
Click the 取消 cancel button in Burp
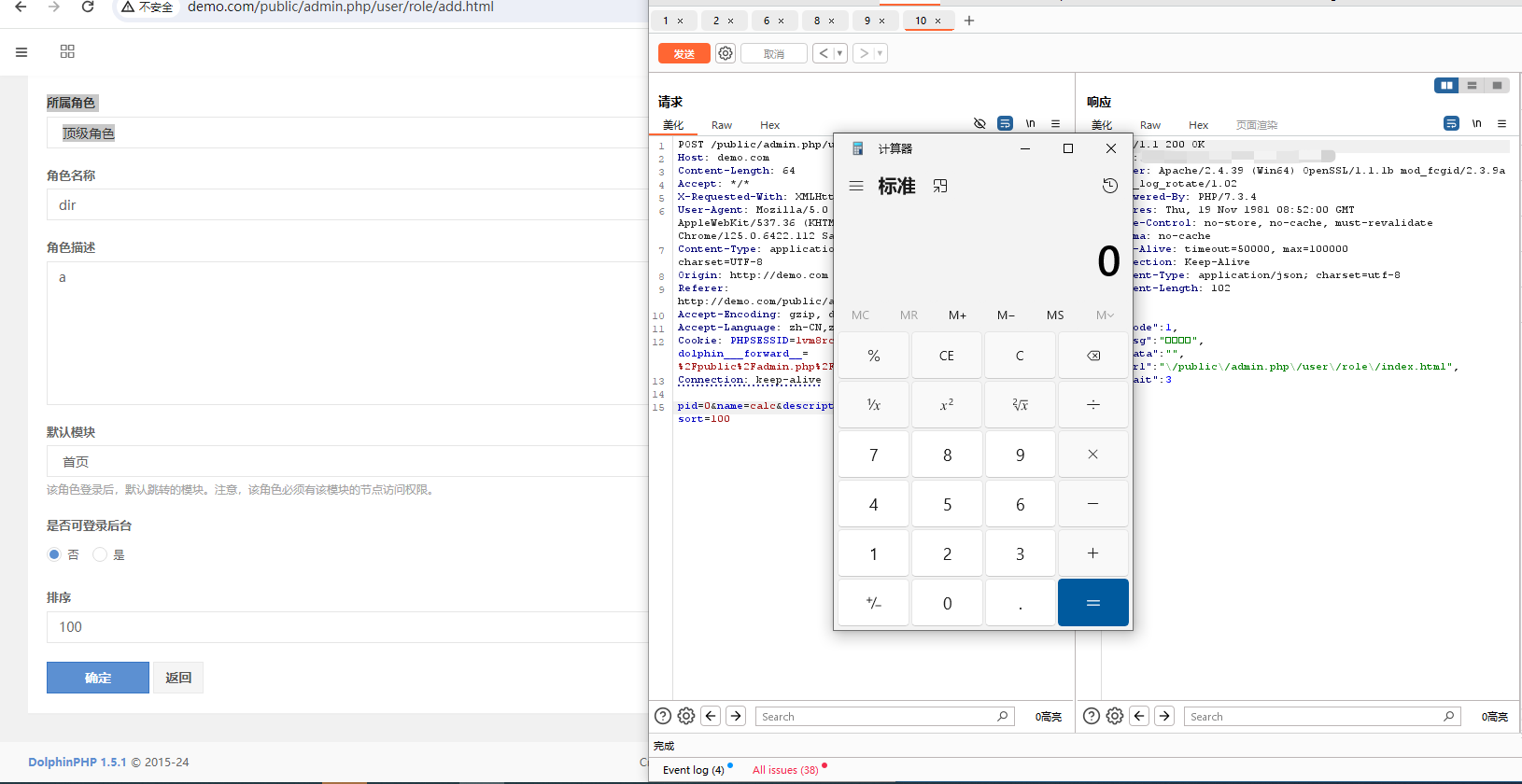coord(774,54)
